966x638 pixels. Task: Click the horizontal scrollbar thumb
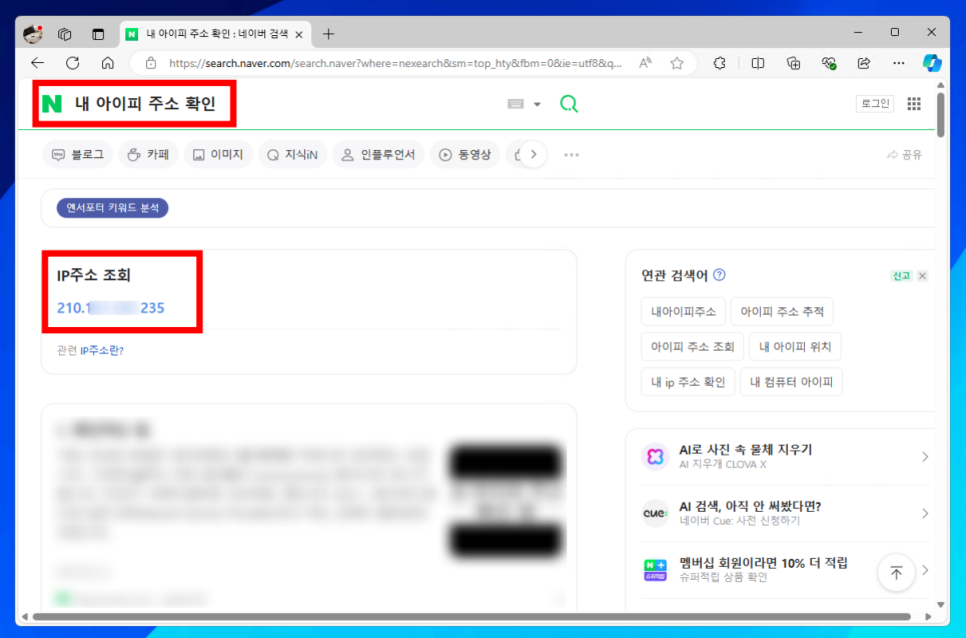click(x=471, y=616)
